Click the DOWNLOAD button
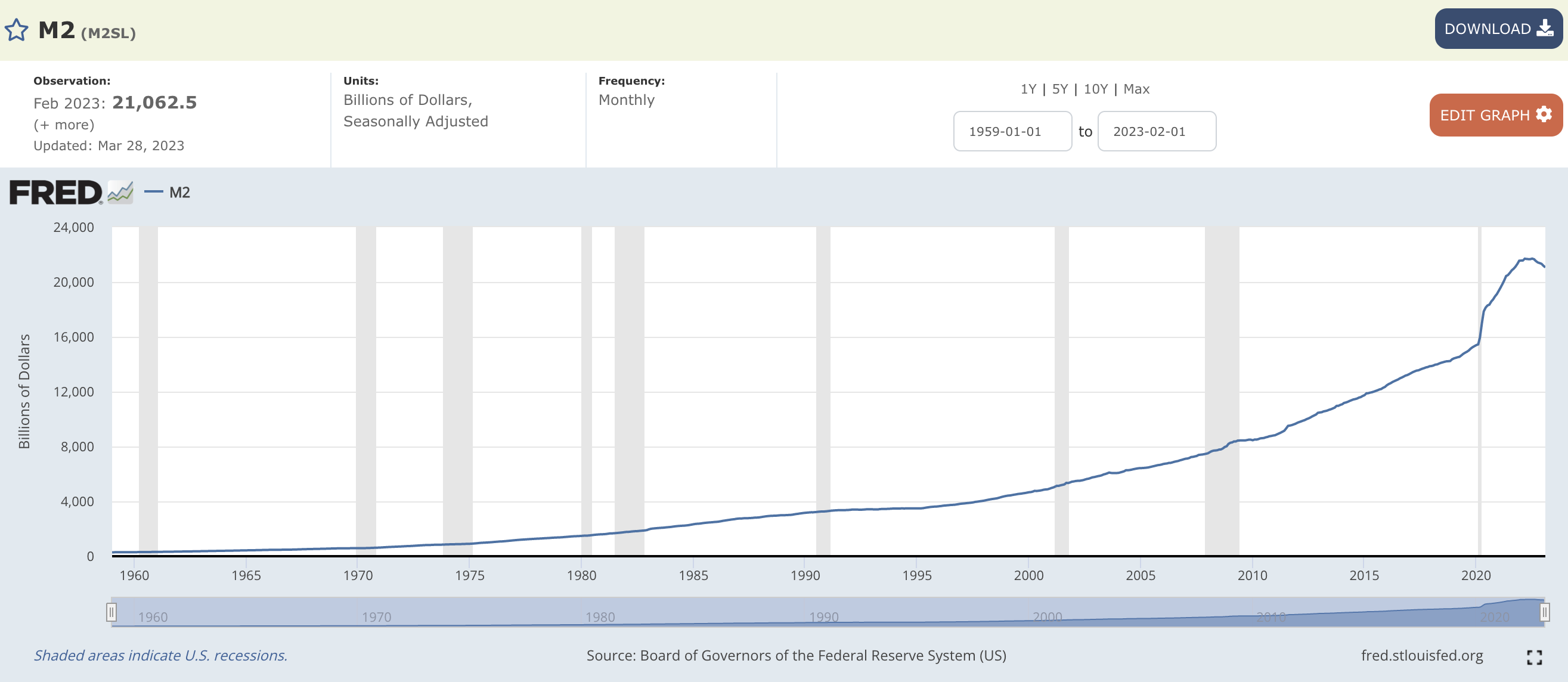 [1498, 29]
